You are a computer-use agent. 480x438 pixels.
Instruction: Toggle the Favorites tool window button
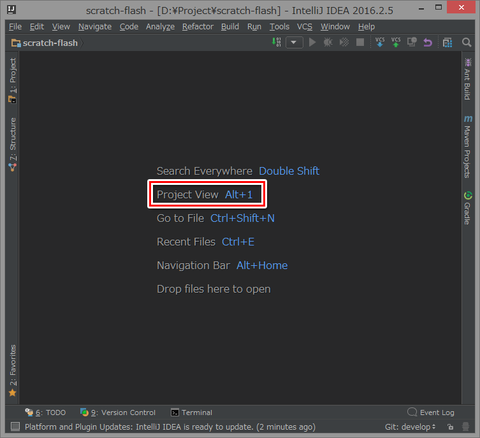[13, 371]
